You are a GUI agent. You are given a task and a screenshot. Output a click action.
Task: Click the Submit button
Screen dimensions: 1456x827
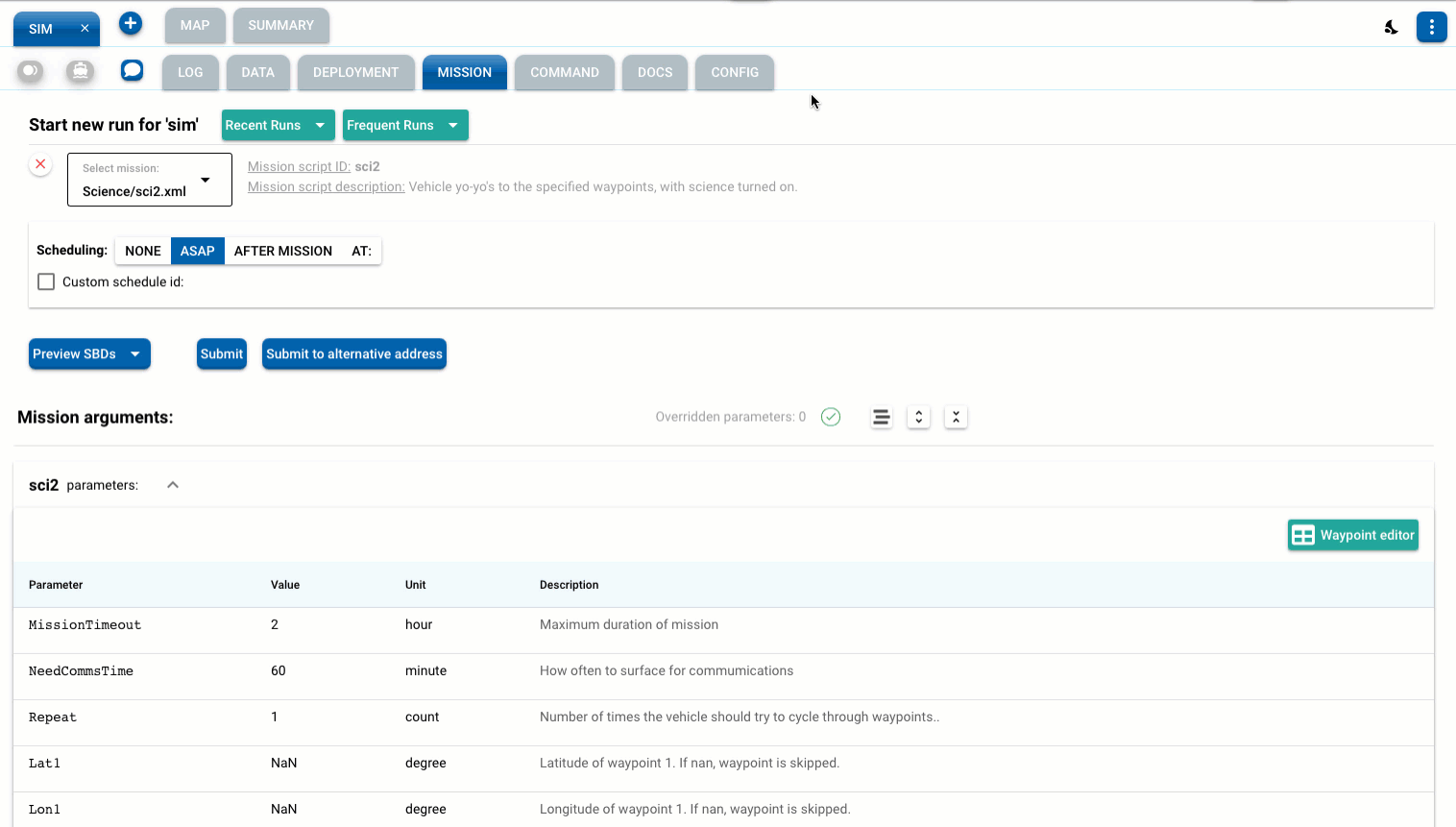(x=221, y=353)
